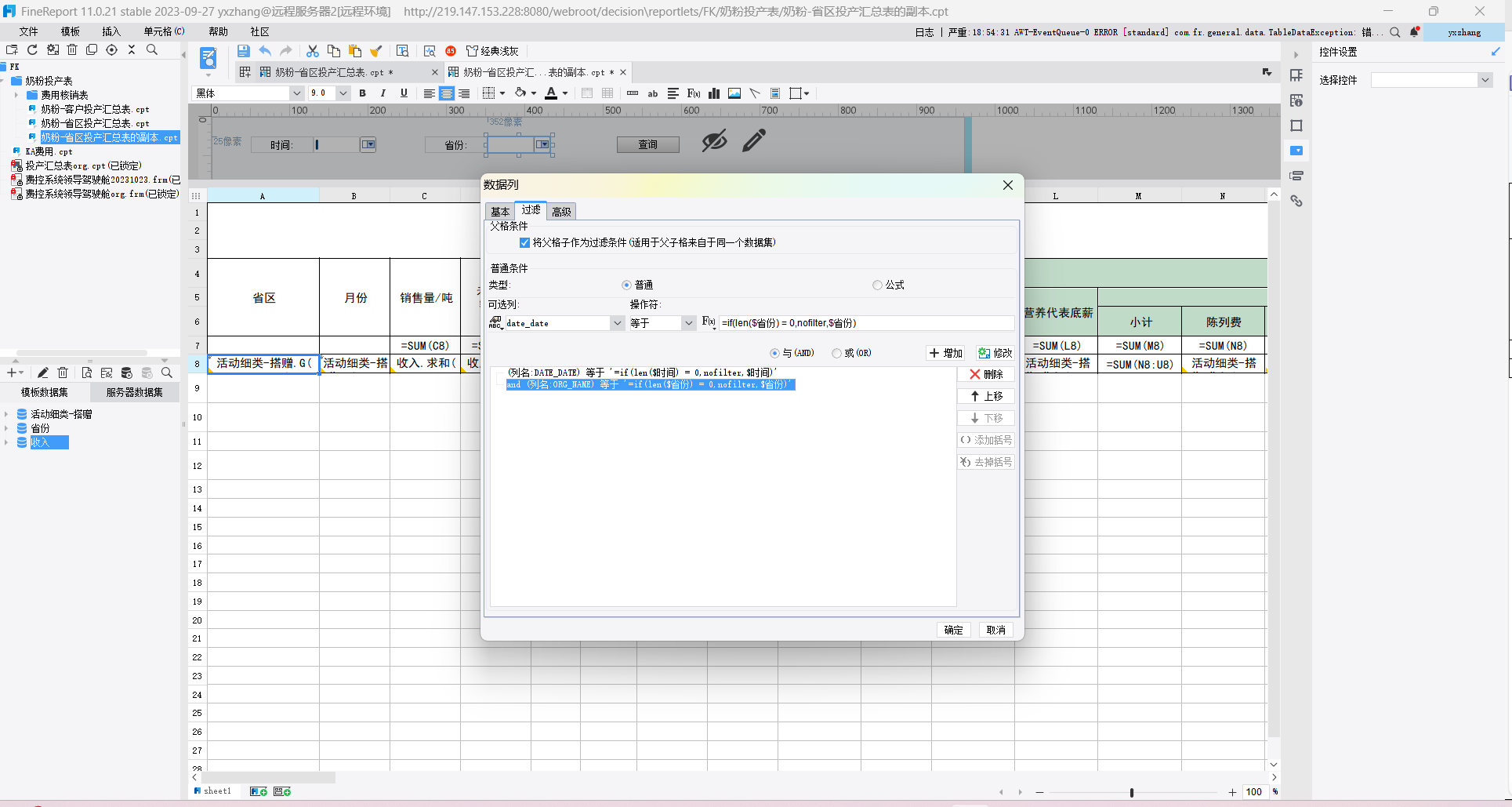Open the 插入 menu

click(x=111, y=32)
